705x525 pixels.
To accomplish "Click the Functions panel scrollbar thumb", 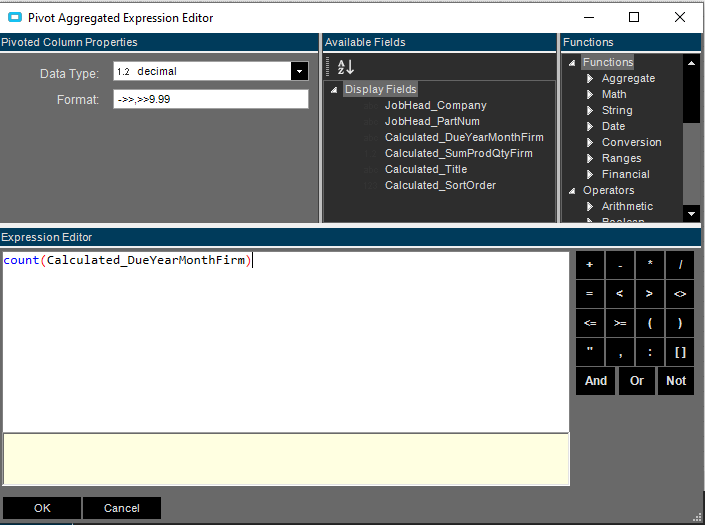I will (x=692, y=98).
